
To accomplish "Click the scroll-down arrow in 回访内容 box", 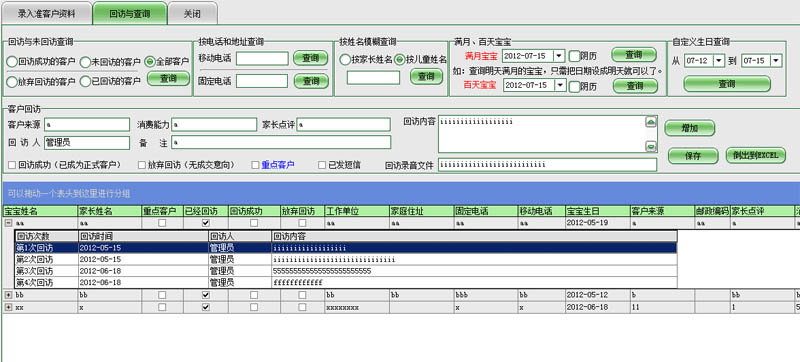I will point(651,147).
